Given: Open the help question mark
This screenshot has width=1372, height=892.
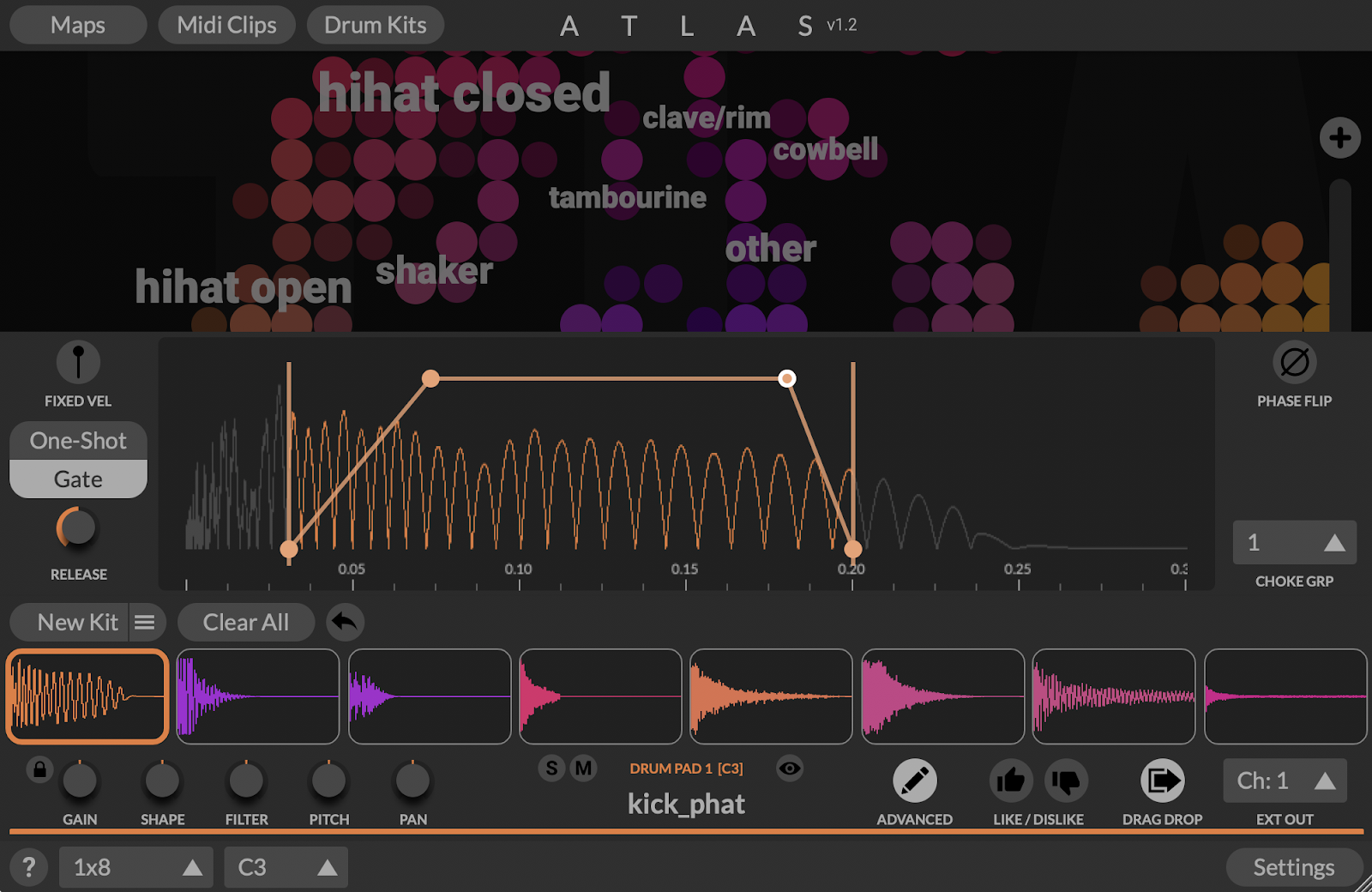Looking at the screenshot, I should [x=28, y=867].
